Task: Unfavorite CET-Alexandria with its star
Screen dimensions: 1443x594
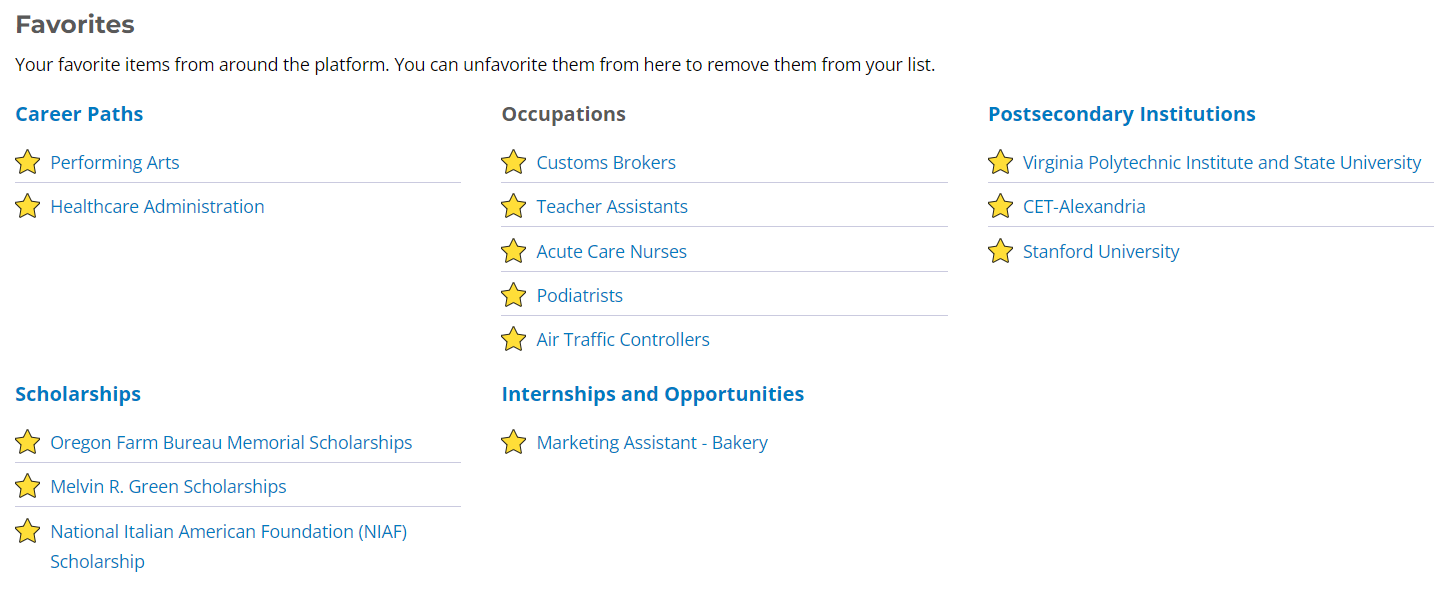Action: (1000, 206)
